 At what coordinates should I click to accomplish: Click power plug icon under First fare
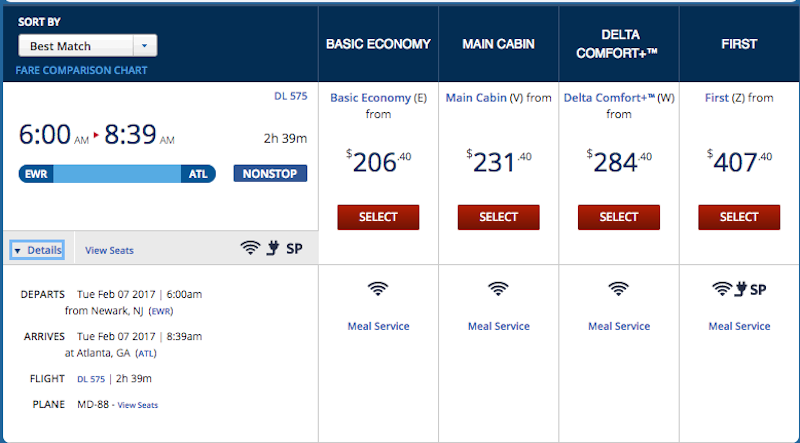(x=740, y=289)
